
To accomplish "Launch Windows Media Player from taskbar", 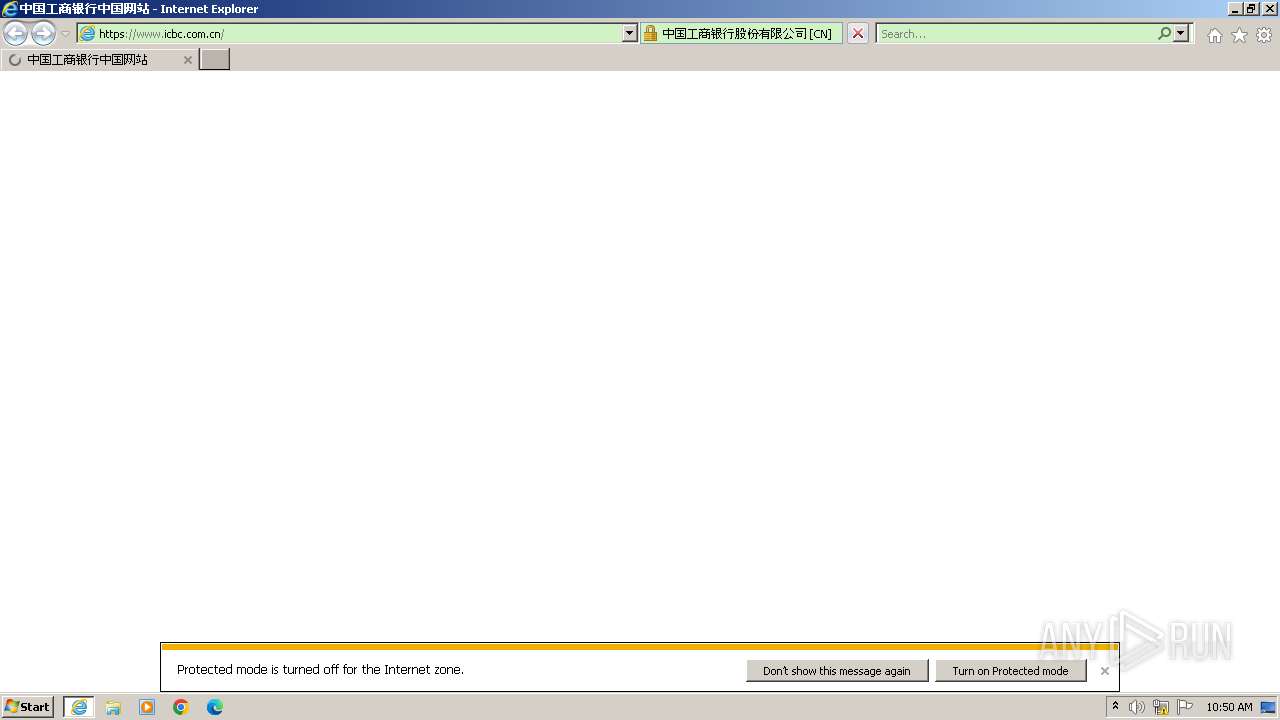I will tap(147, 707).
